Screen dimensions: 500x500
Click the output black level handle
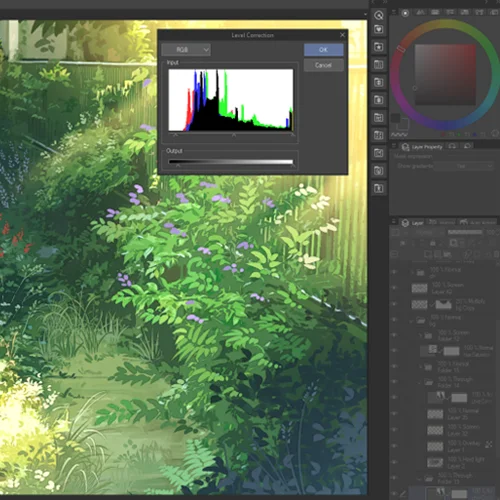click(x=178, y=165)
